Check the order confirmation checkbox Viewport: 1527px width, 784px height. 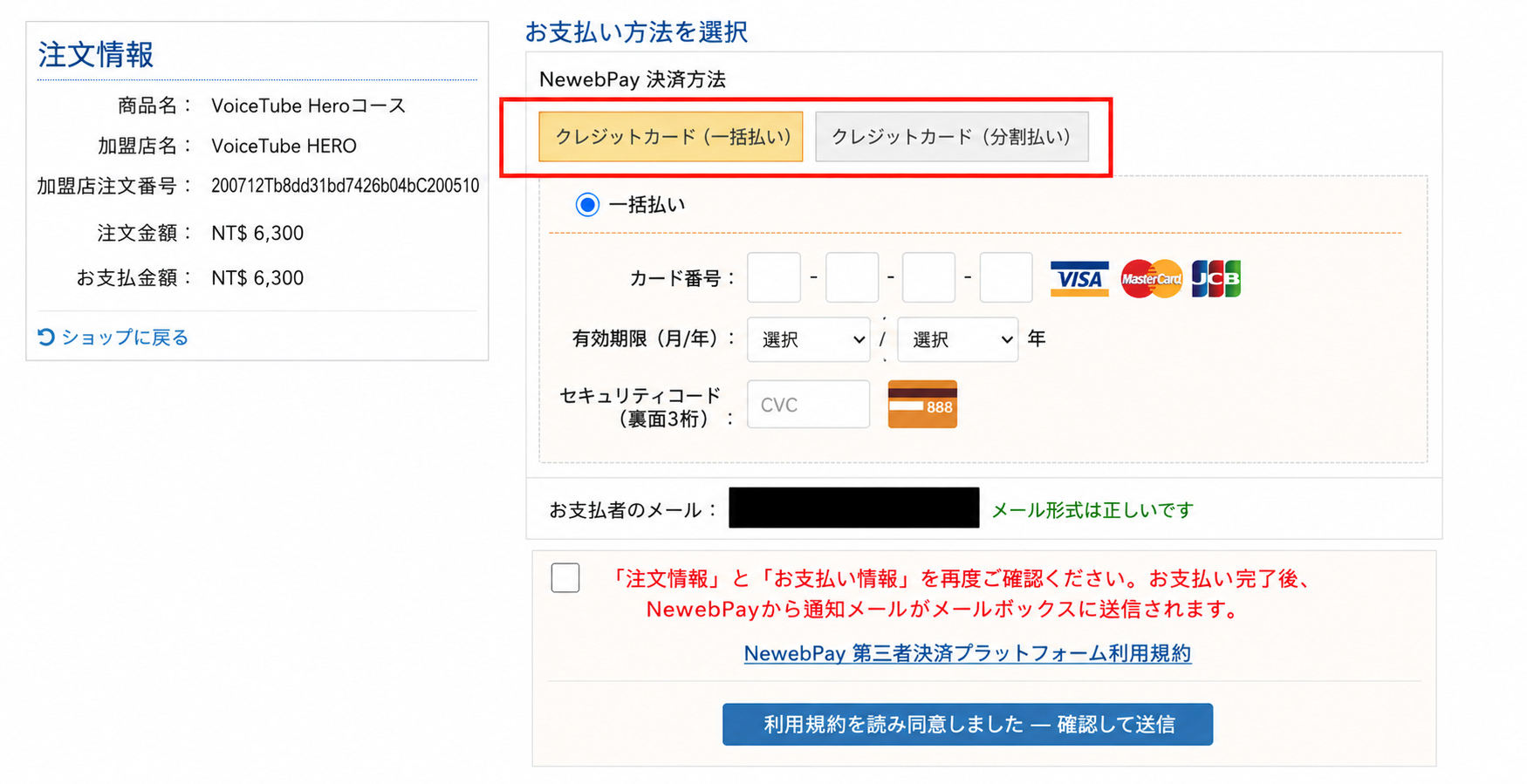(565, 578)
